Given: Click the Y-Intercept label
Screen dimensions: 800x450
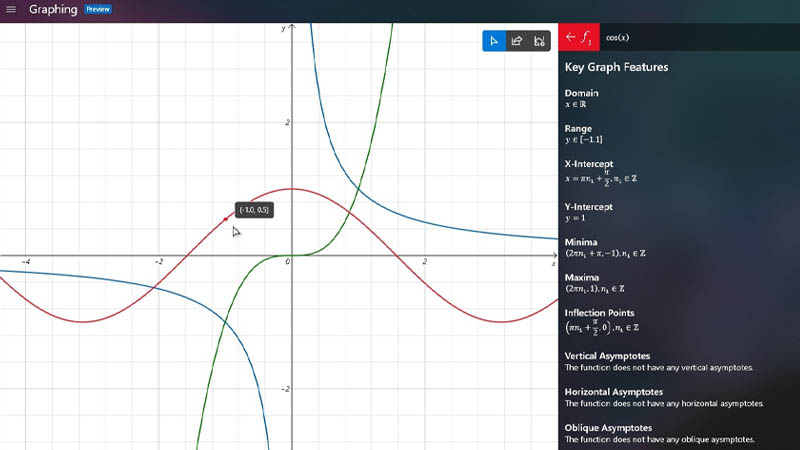Looking at the screenshot, I should click(x=588, y=207).
